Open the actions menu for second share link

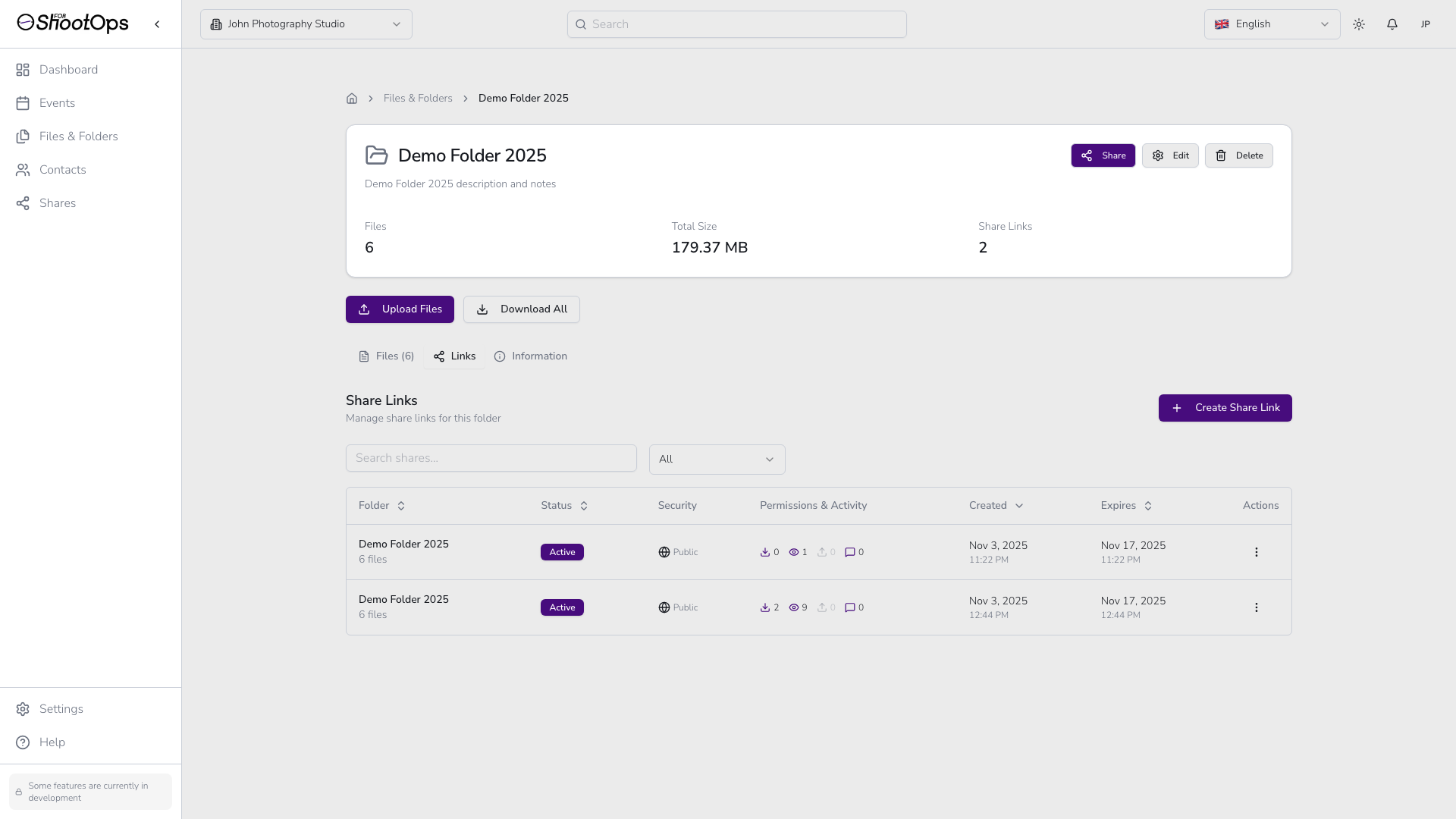pyautogui.click(x=1256, y=607)
